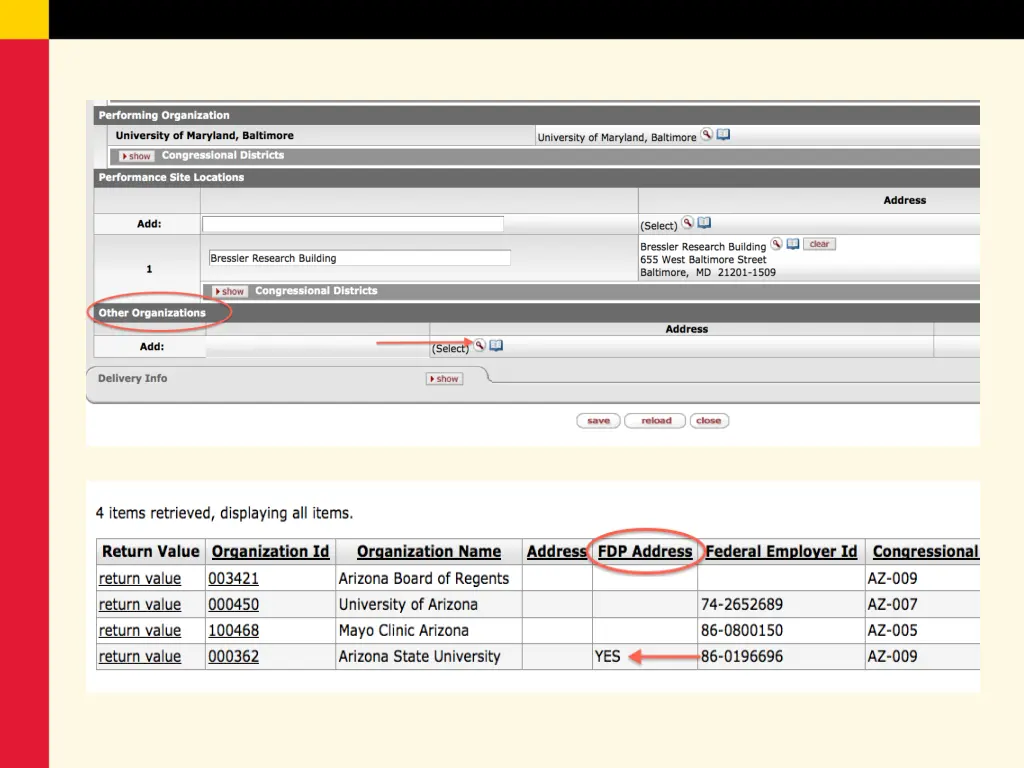
Task: Open book inquiry icon beside Performing Organization name
Action: click(x=724, y=135)
